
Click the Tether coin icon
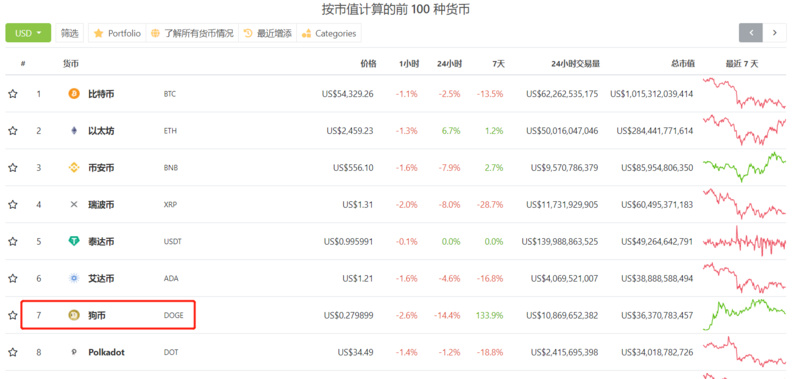(x=74, y=241)
